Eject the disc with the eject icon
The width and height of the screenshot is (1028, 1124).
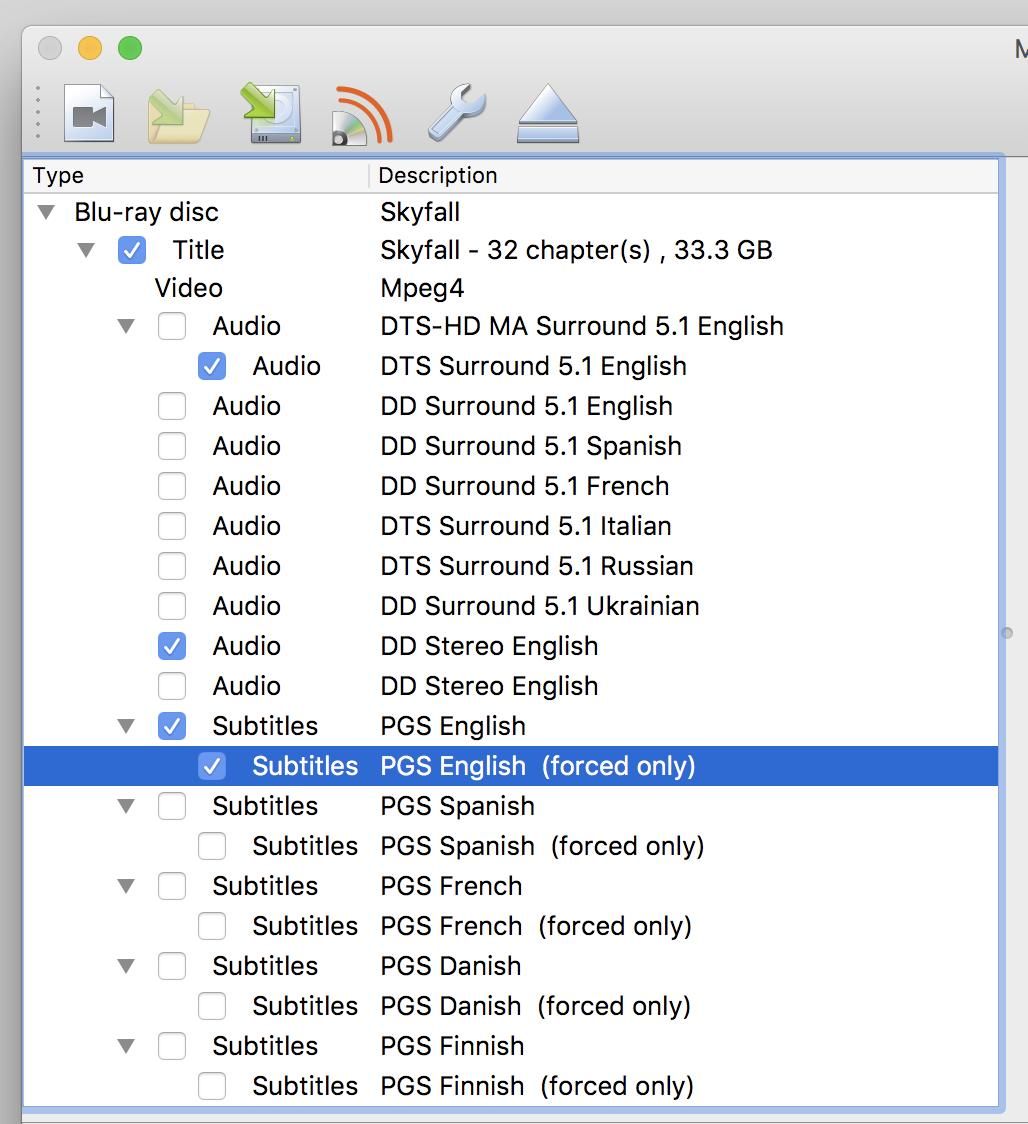548,113
